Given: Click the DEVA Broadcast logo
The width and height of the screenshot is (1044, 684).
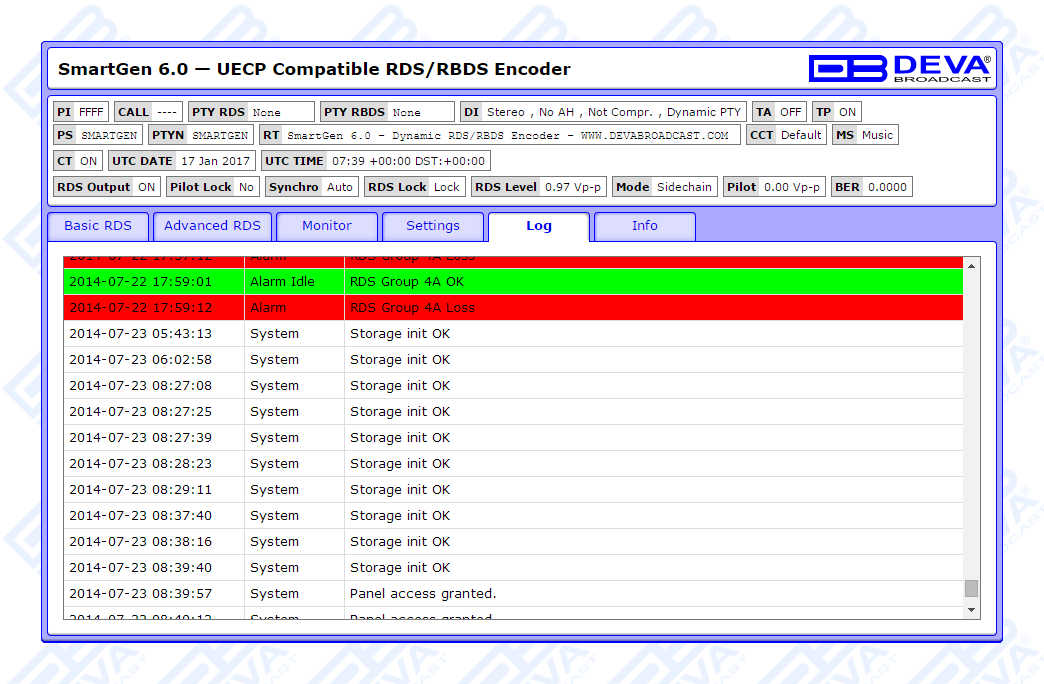Looking at the screenshot, I should coord(899,68).
